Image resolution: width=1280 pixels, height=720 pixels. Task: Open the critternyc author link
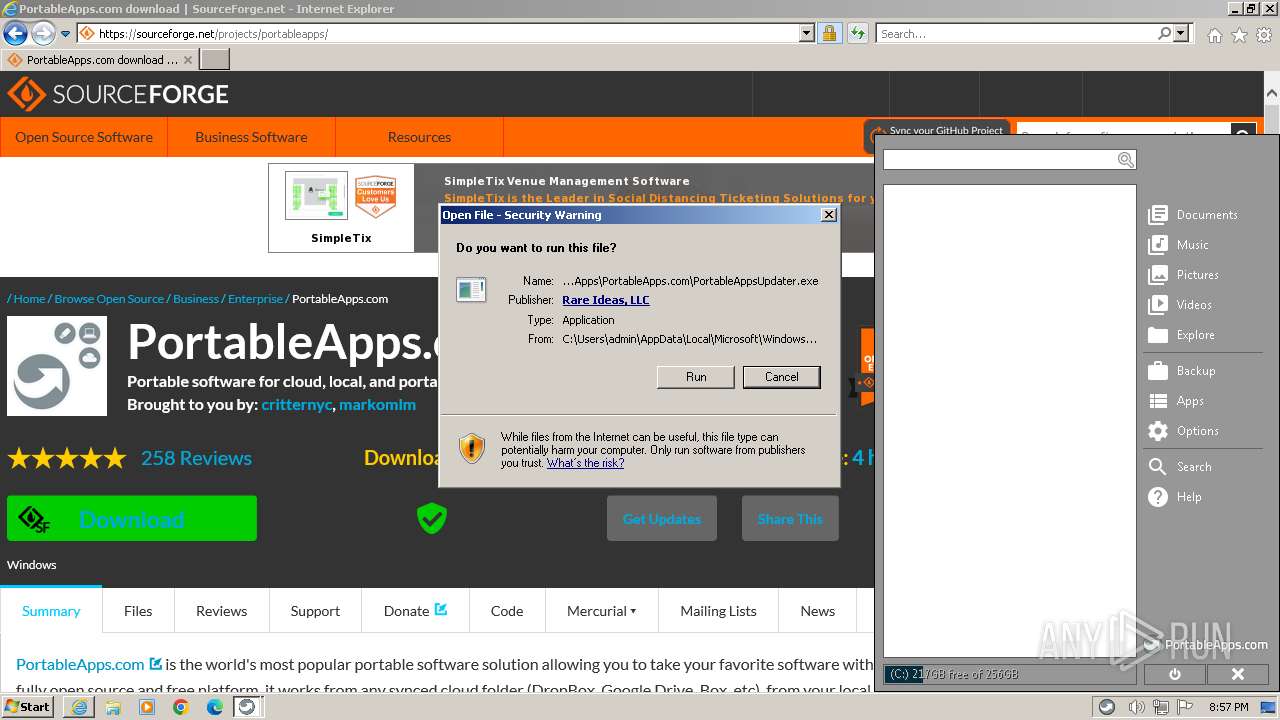[296, 405]
